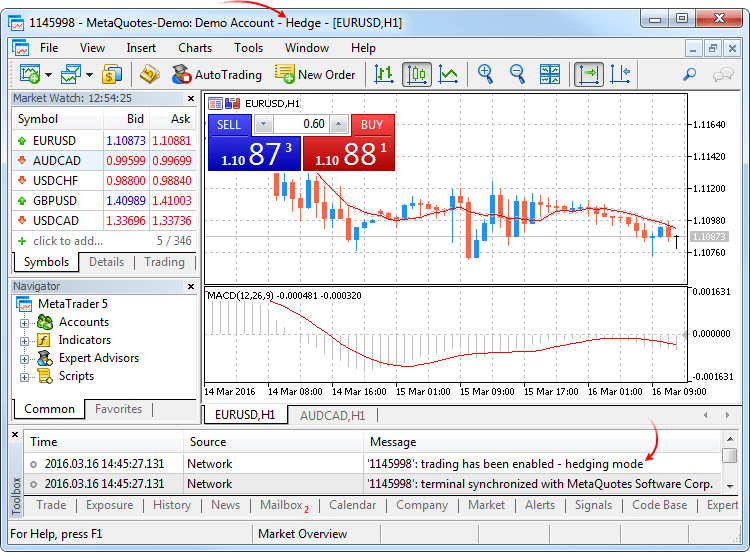Increase volume with the up arrow
This screenshot has width=750, height=552.
pos(339,124)
